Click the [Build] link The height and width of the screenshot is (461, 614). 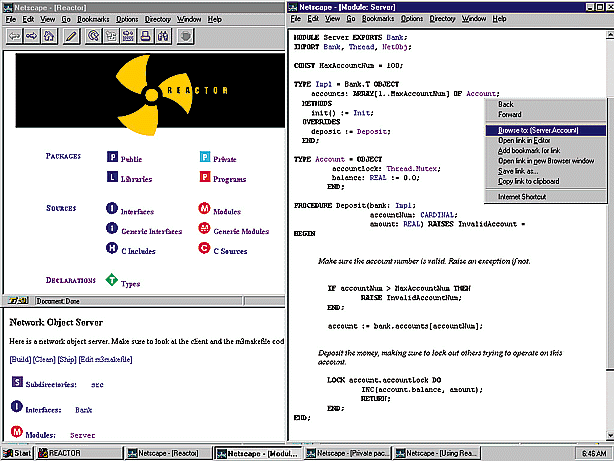(x=20, y=359)
